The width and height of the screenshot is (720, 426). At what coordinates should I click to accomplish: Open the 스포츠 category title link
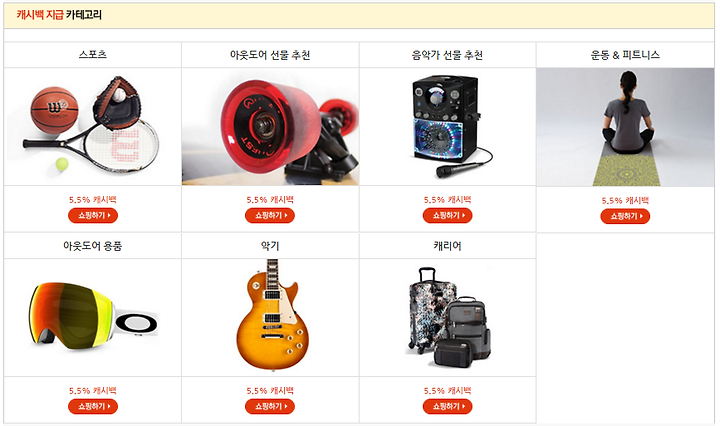tap(93, 55)
